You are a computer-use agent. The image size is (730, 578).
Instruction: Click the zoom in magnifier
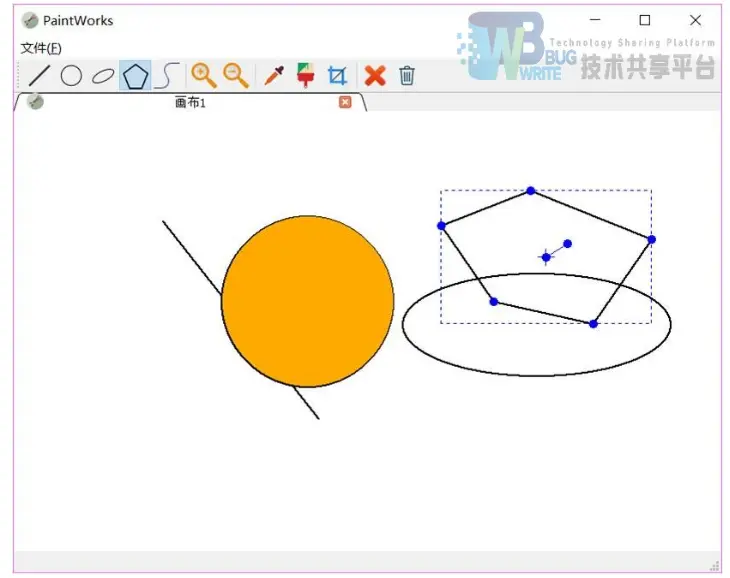tap(203, 75)
